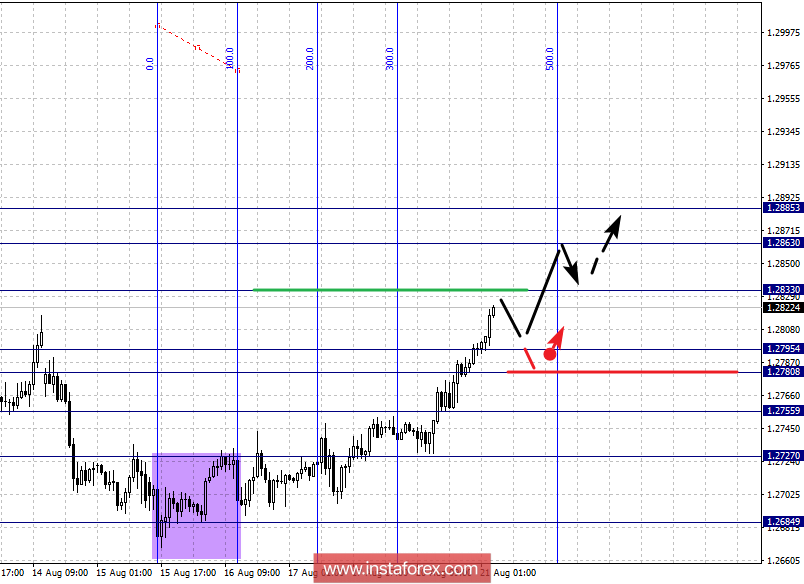
Task: Click the 1.29135 axis value
Action: click(783, 165)
